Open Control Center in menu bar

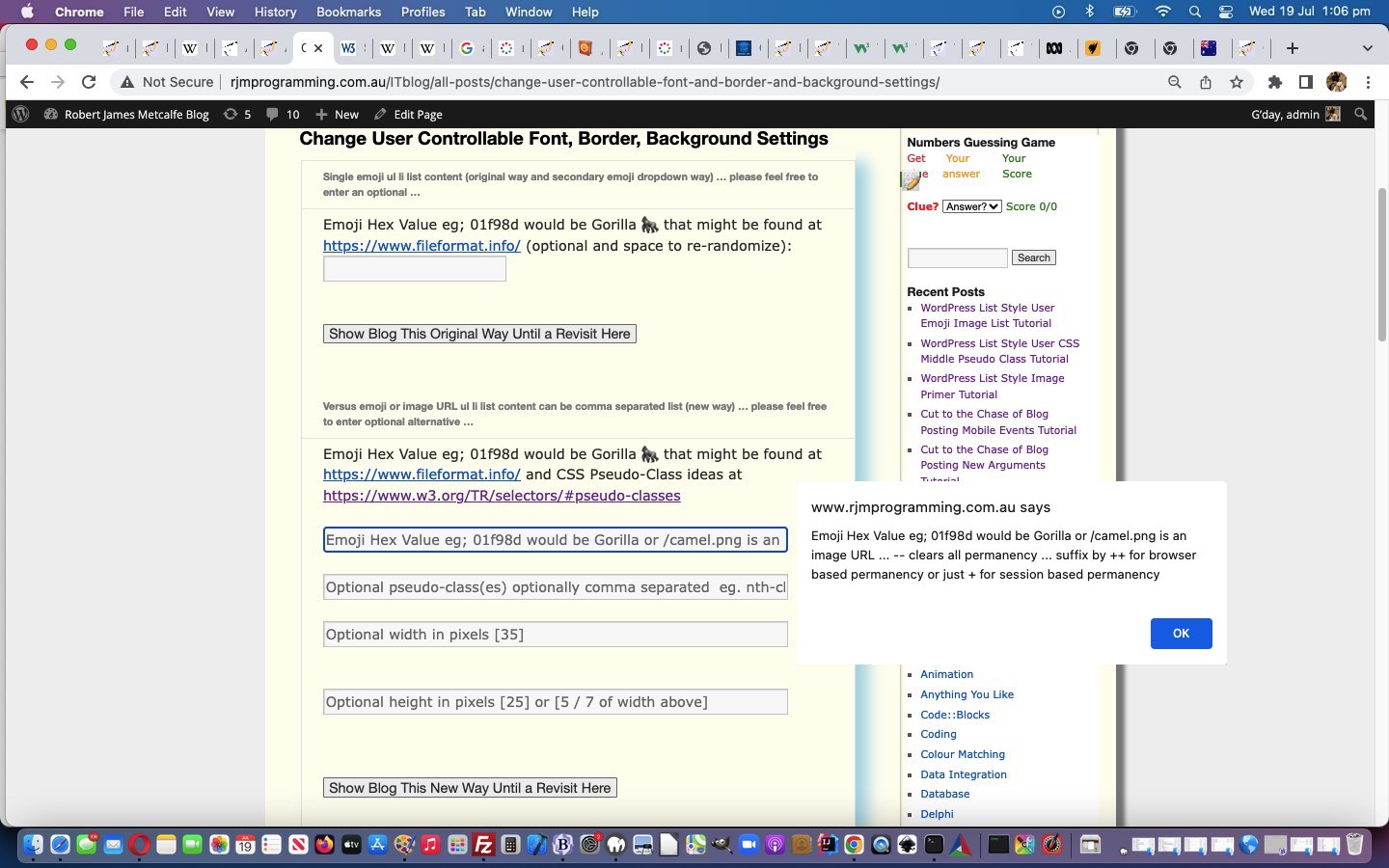[1226, 12]
